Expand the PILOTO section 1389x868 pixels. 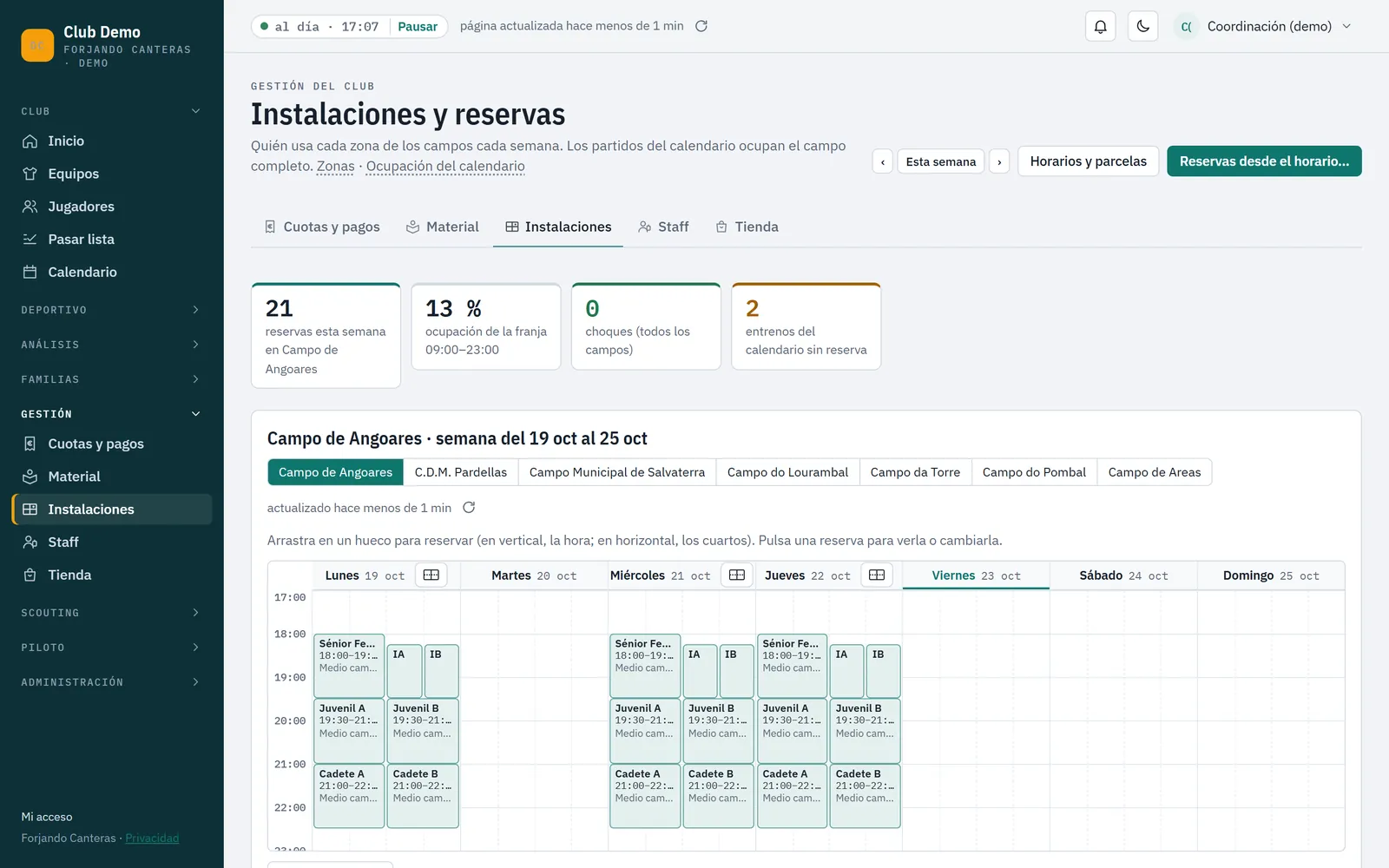[111, 648]
